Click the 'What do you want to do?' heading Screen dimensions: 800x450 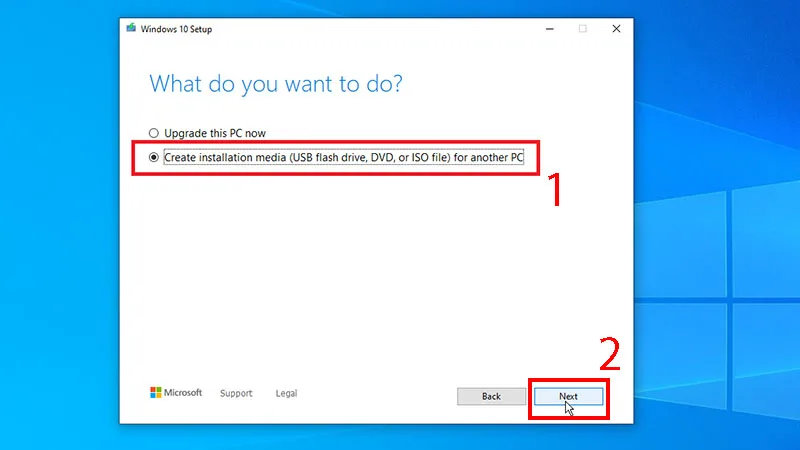pos(276,84)
